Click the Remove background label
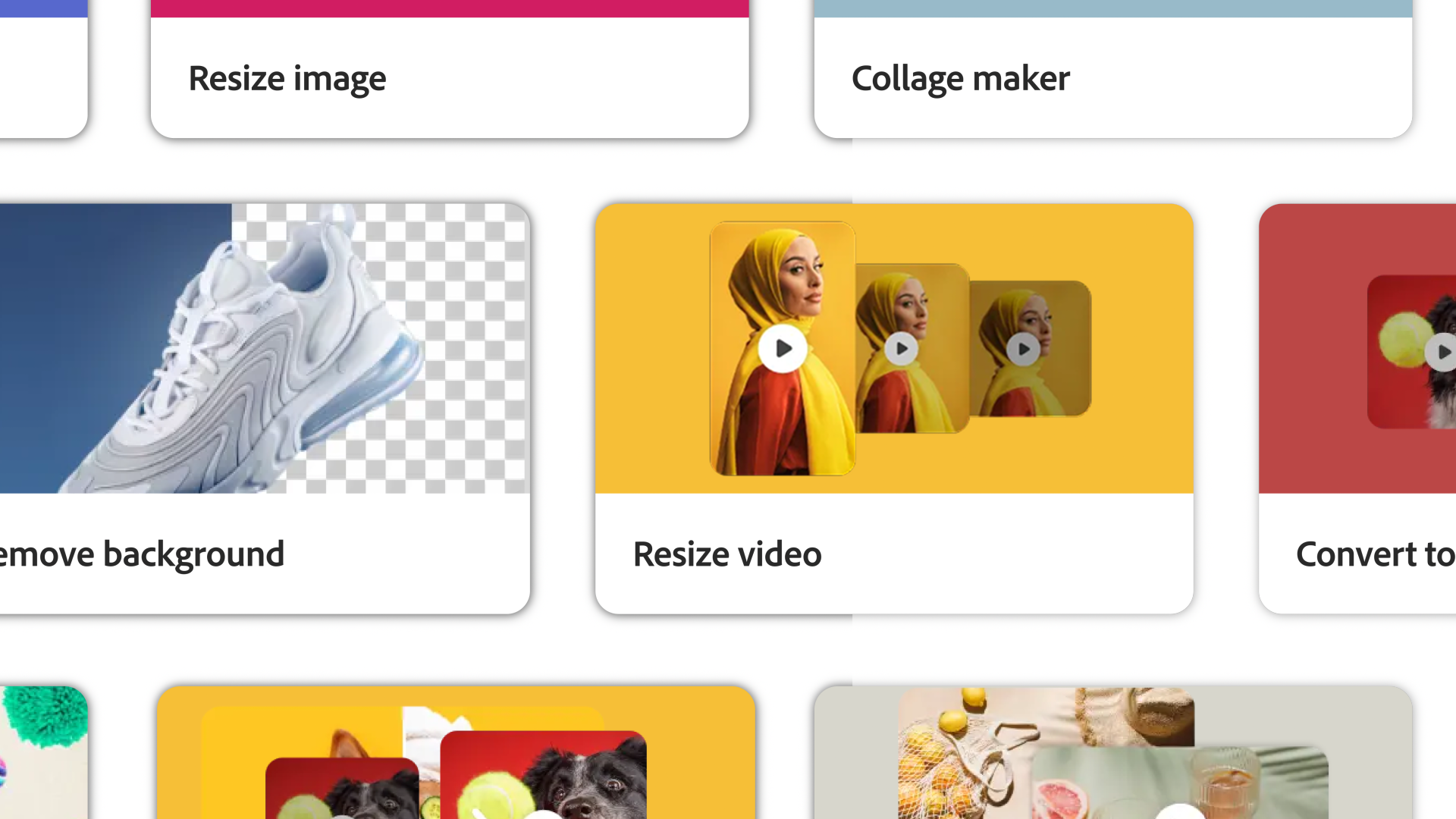Screen dimensions: 1456x819 (142, 554)
